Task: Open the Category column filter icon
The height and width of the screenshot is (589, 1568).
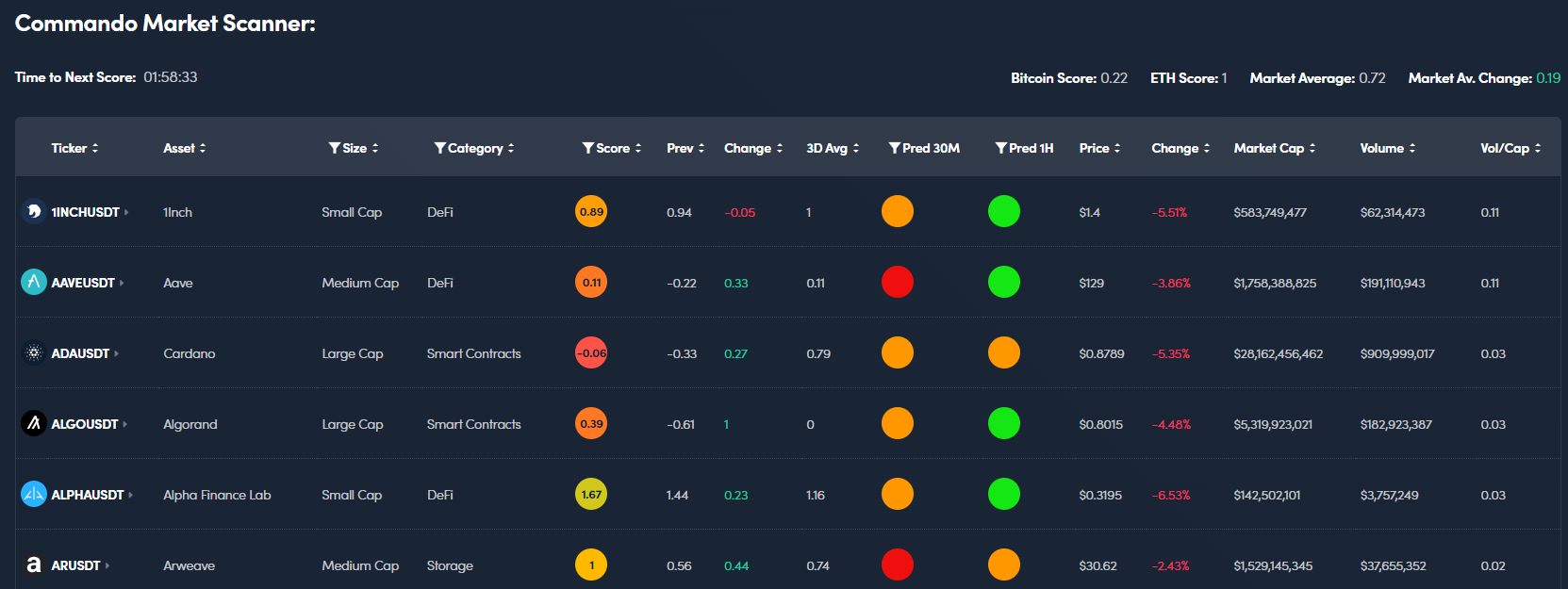Action: point(439,148)
